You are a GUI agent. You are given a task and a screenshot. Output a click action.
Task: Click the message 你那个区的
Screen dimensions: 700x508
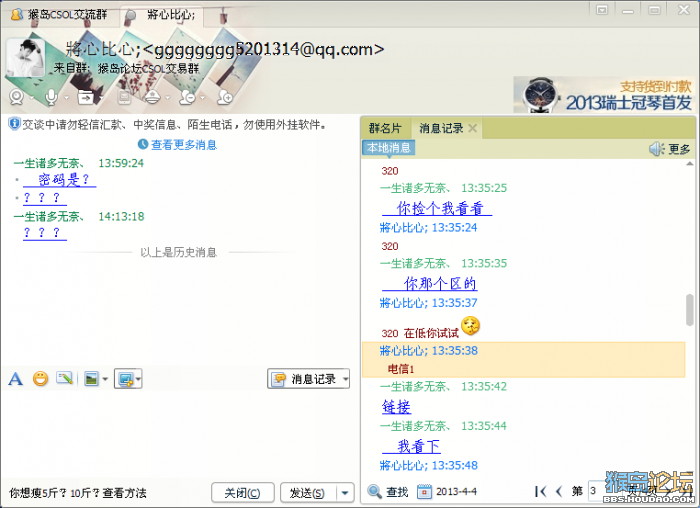pos(430,284)
